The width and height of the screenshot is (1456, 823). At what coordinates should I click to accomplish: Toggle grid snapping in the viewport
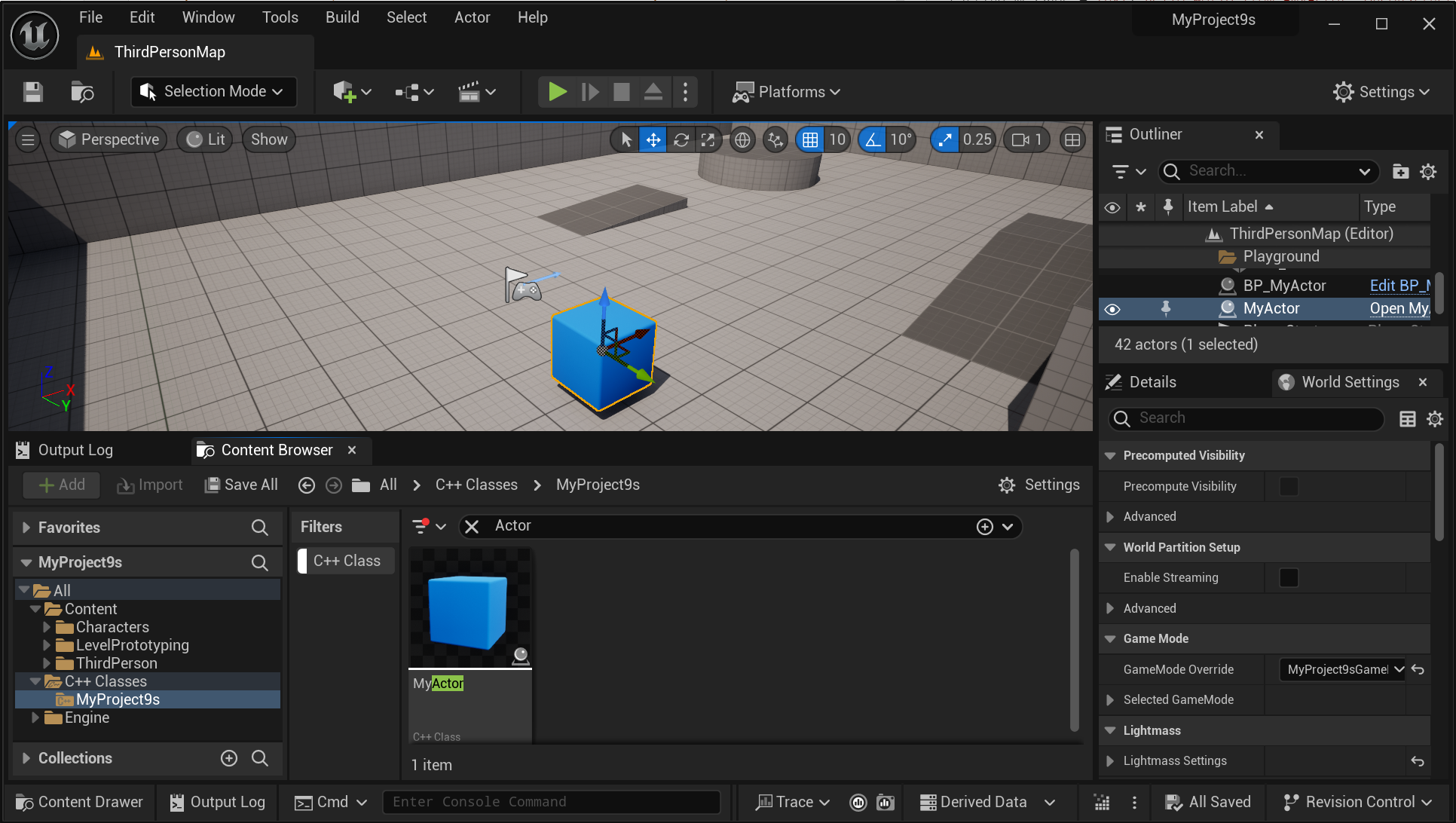point(810,139)
